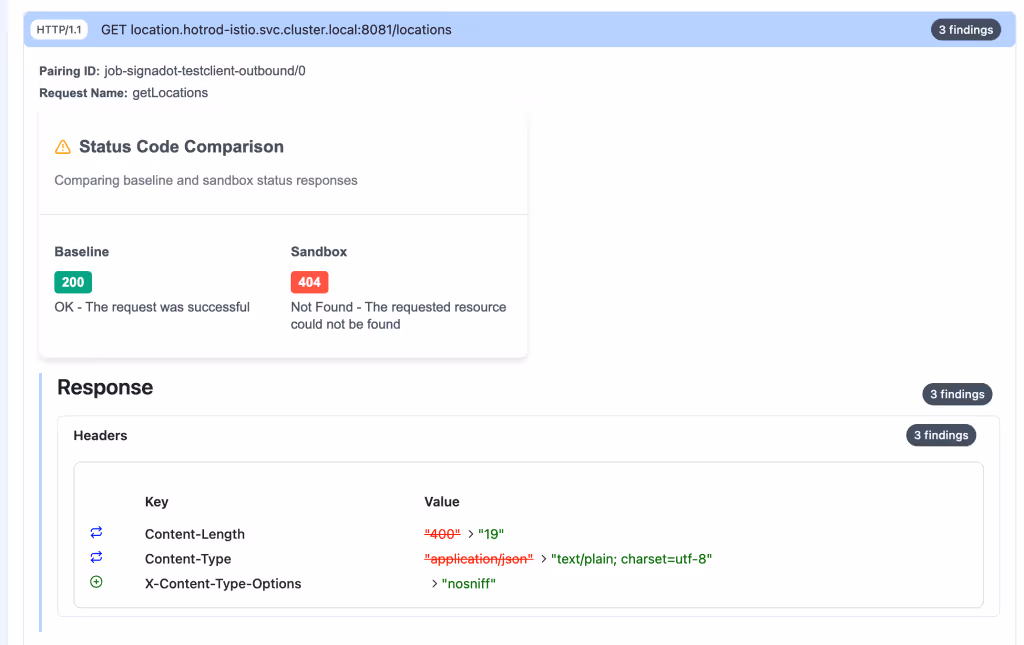Click the Content-Length header key
The width and height of the screenshot is (1024, 645).
click(x=195, y=534)
